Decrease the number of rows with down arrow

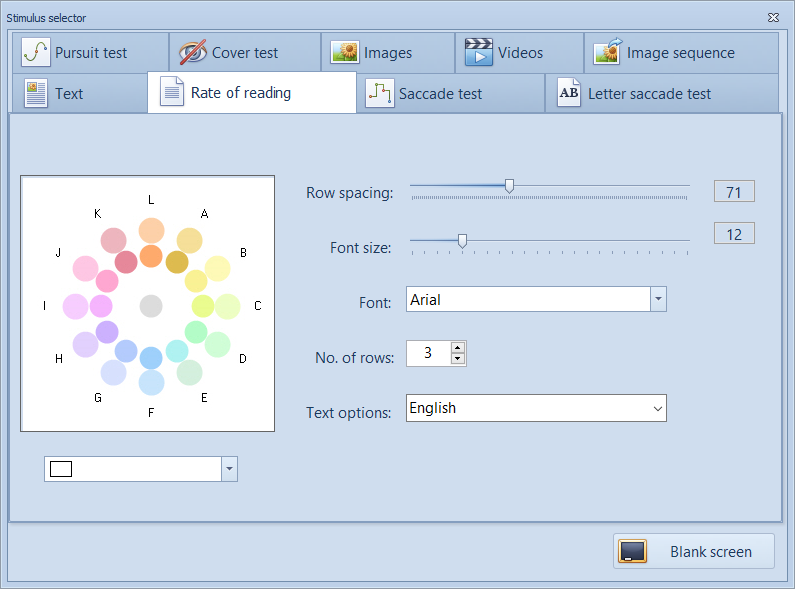(458, 359)
